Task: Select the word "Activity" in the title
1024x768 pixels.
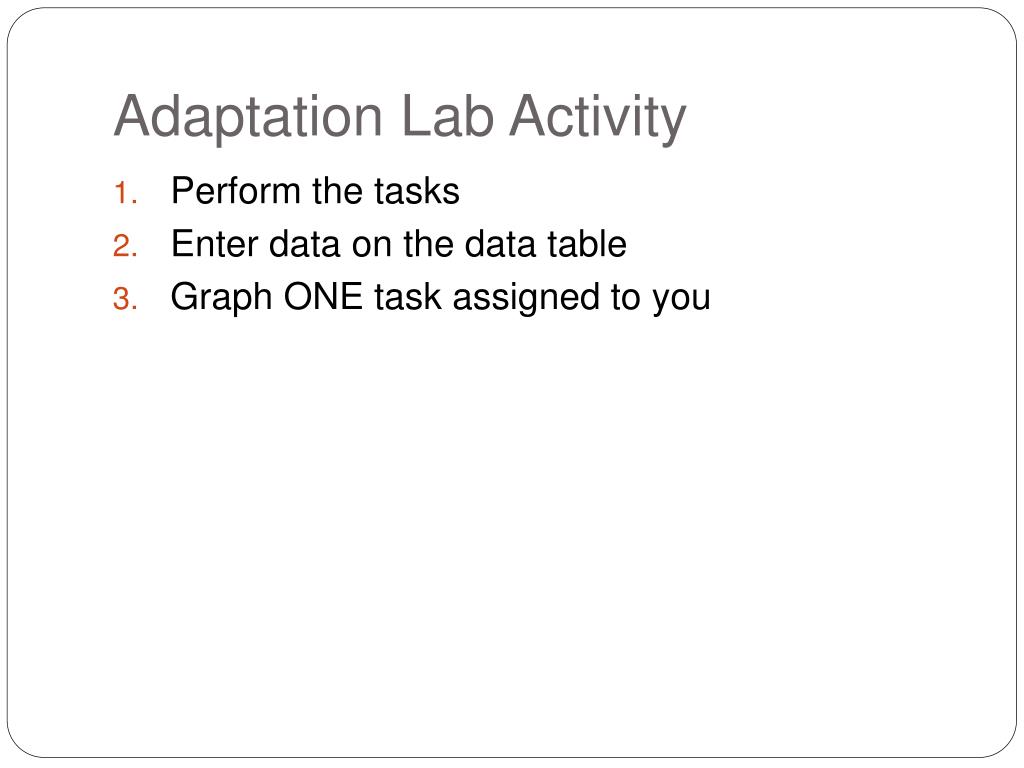Action: 598,118
